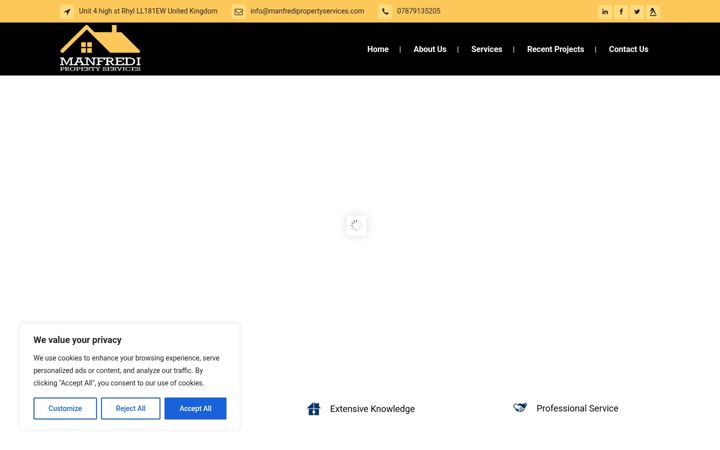Open the Facebook social icon

[x=621, y=11]
